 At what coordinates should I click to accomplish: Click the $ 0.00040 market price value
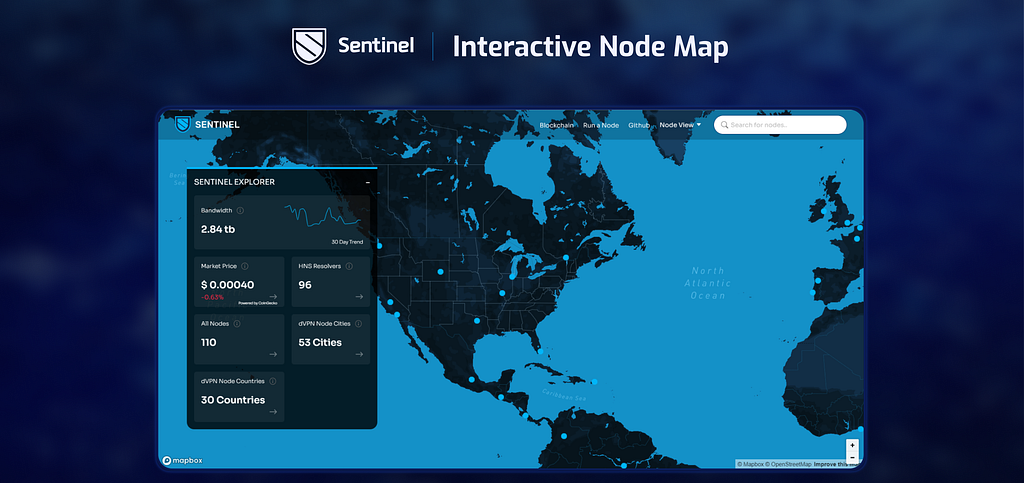[x=227, y=285]
